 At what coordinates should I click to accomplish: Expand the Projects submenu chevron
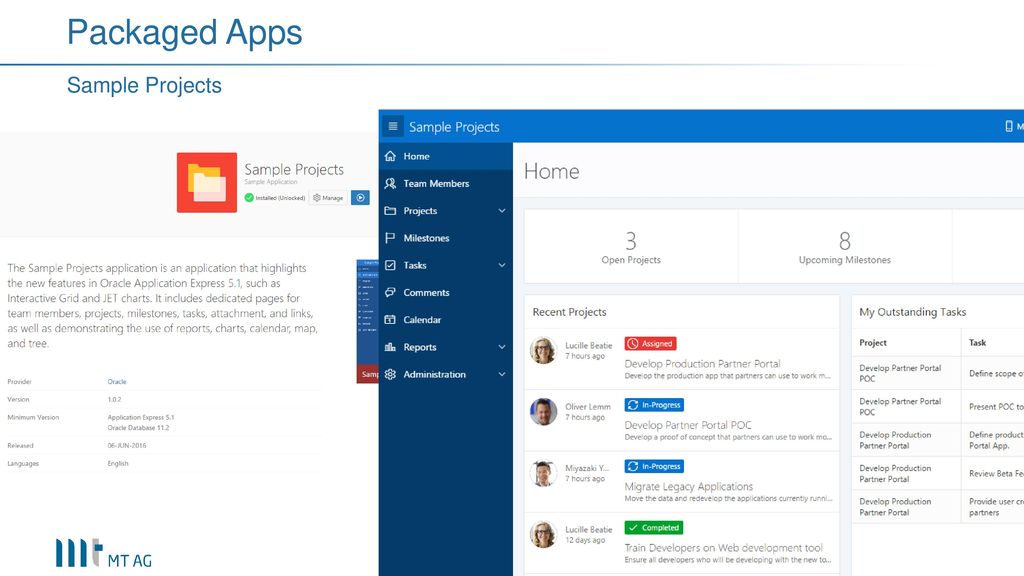point(502,211)
